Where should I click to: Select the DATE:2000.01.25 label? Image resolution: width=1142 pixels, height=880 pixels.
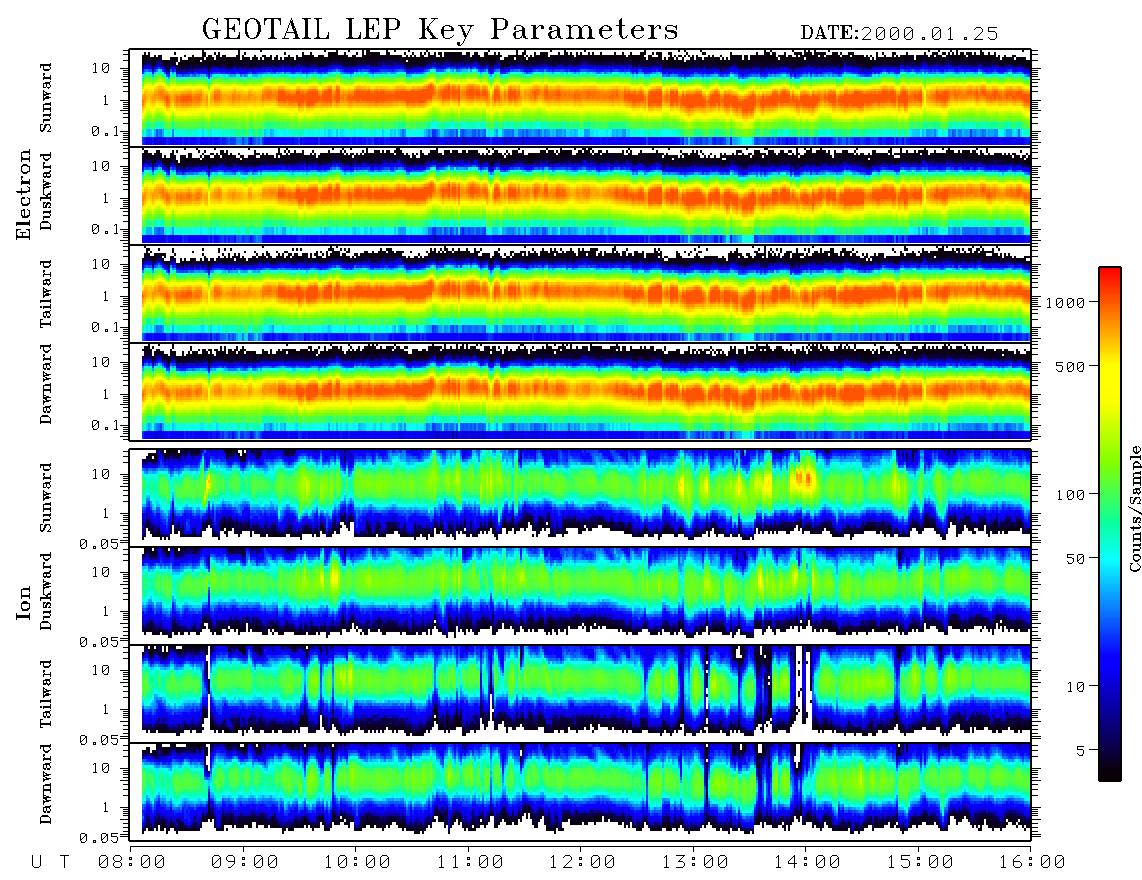[899, 34]
